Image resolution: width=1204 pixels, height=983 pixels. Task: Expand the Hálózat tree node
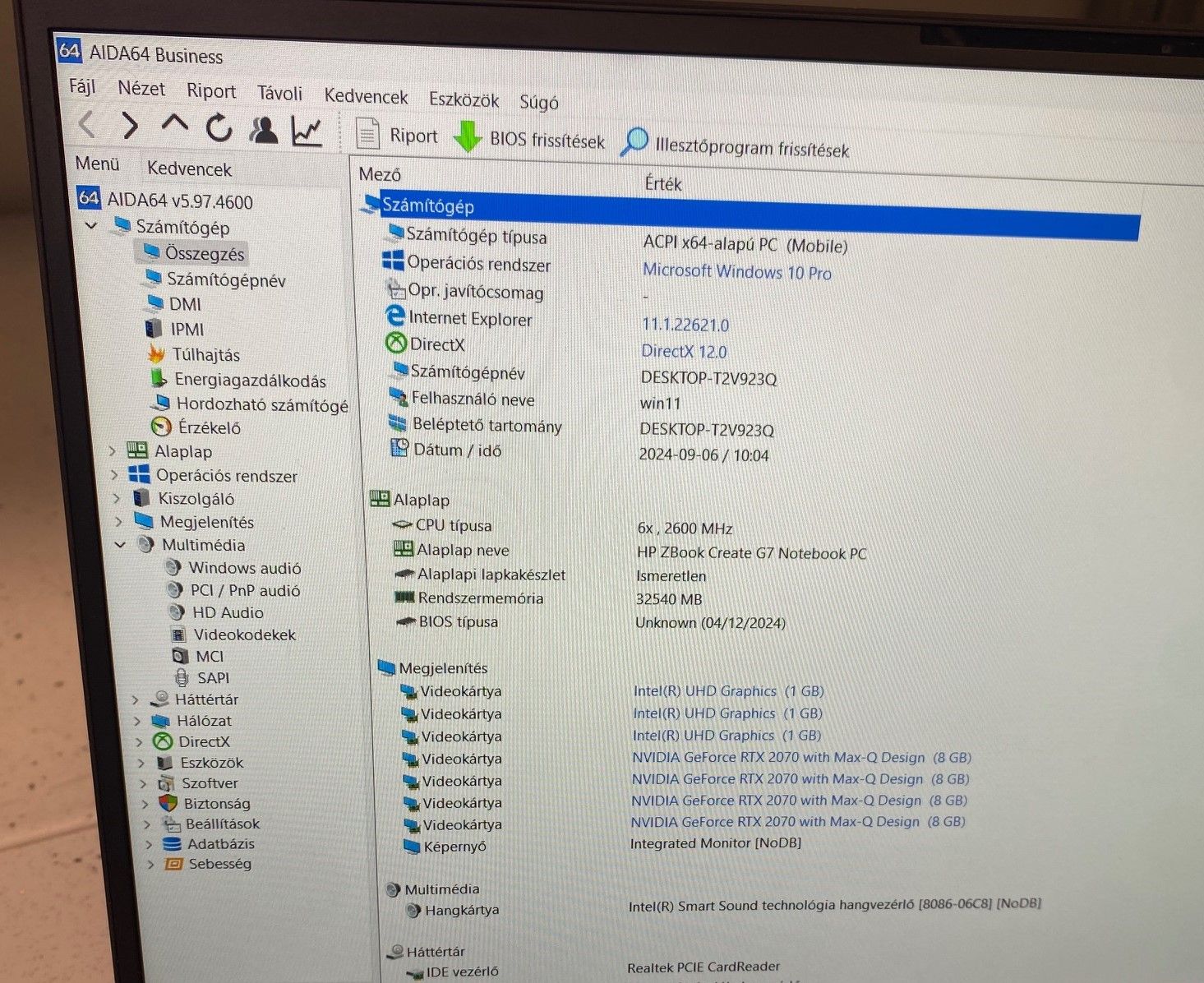(137, 721)
